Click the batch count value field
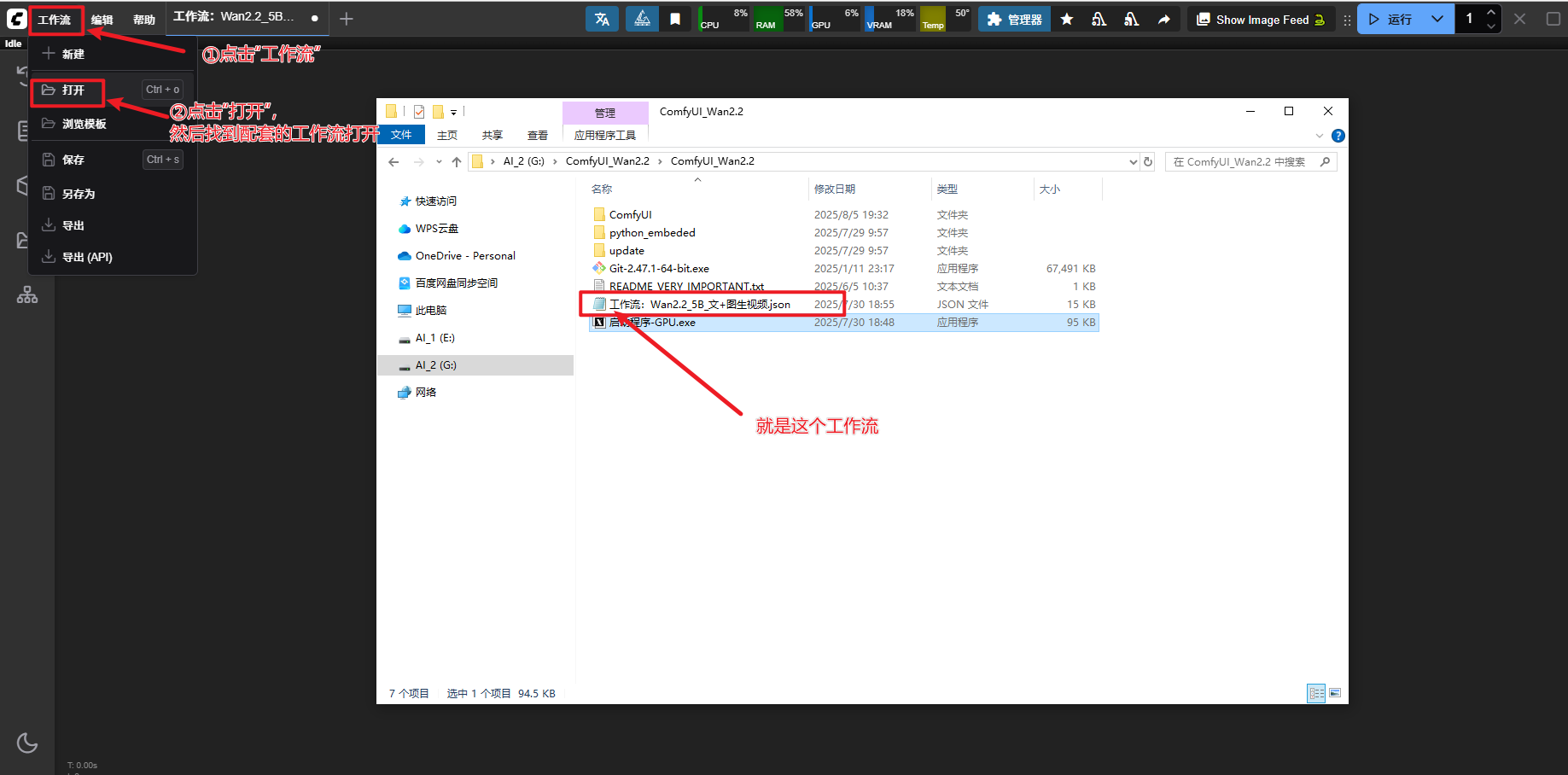1568x775 pixels. pyautogui.click(x=1469, y=19)
